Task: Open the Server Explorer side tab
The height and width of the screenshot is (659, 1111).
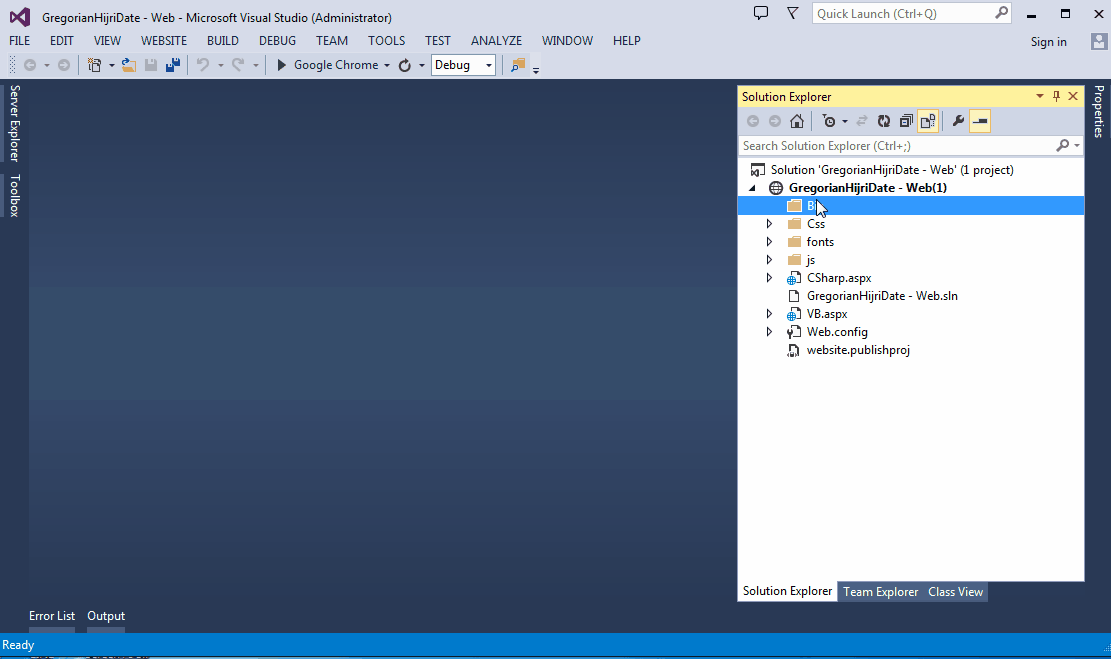Action: coord(14,123)
